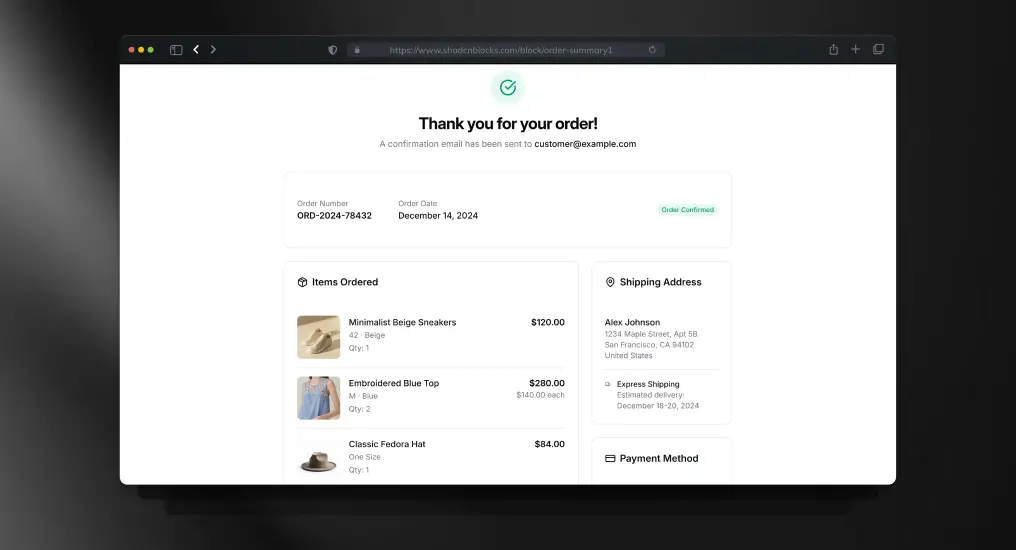Click the Payment Method heading
Image resolution: width=1016 pixels, height=550 pixels.
659,458
